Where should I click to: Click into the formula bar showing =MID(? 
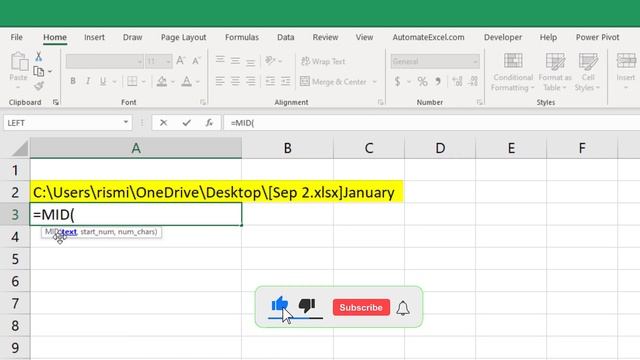(x=431, y=122)
